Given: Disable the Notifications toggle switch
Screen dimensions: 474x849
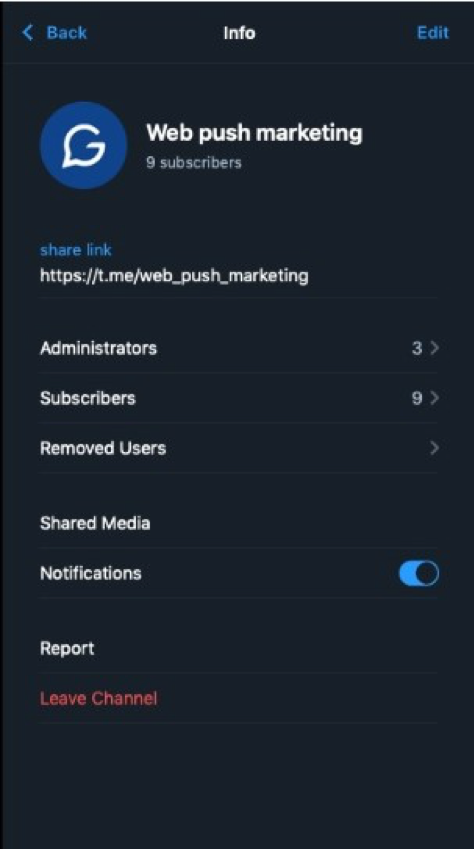Looking at the screenshot, I should 419,573.
